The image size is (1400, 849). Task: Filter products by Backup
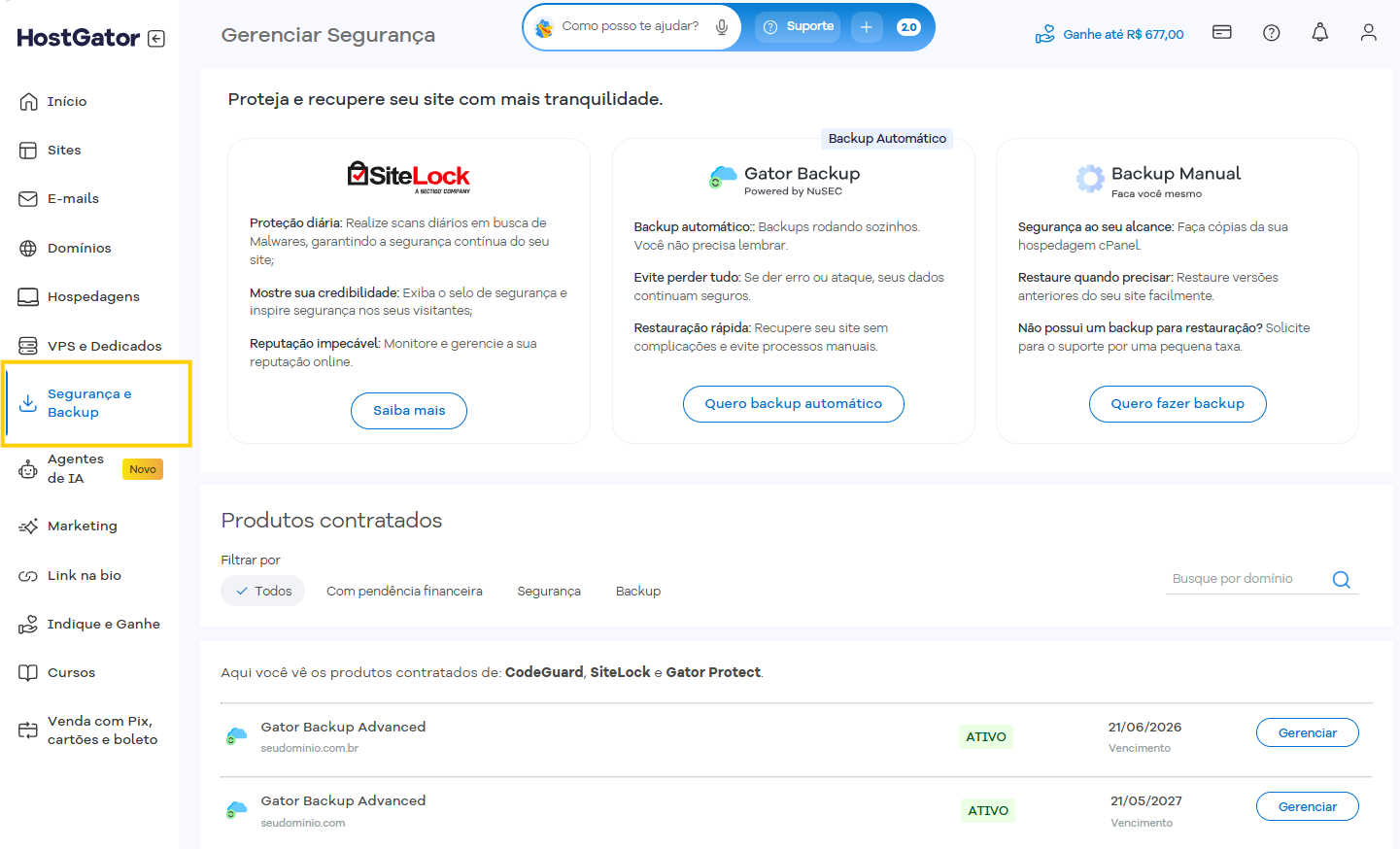coord(638,591)
